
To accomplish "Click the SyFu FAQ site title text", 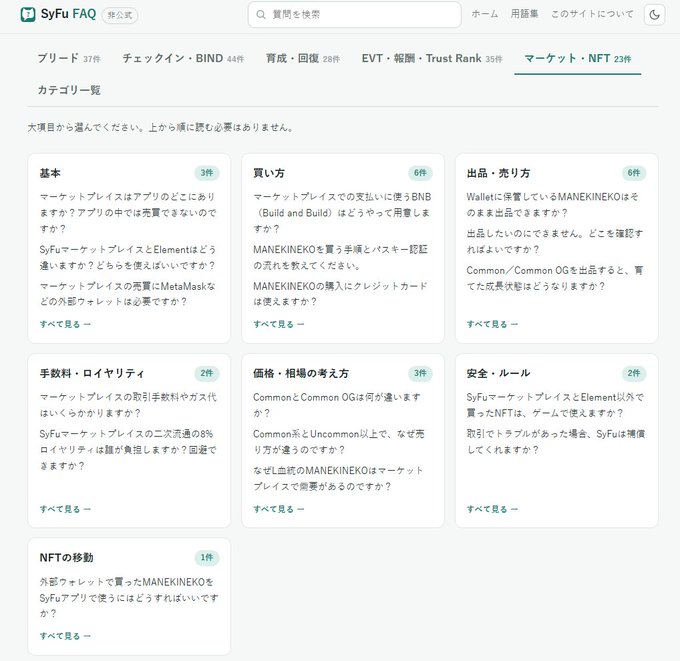I will (68, 14).
